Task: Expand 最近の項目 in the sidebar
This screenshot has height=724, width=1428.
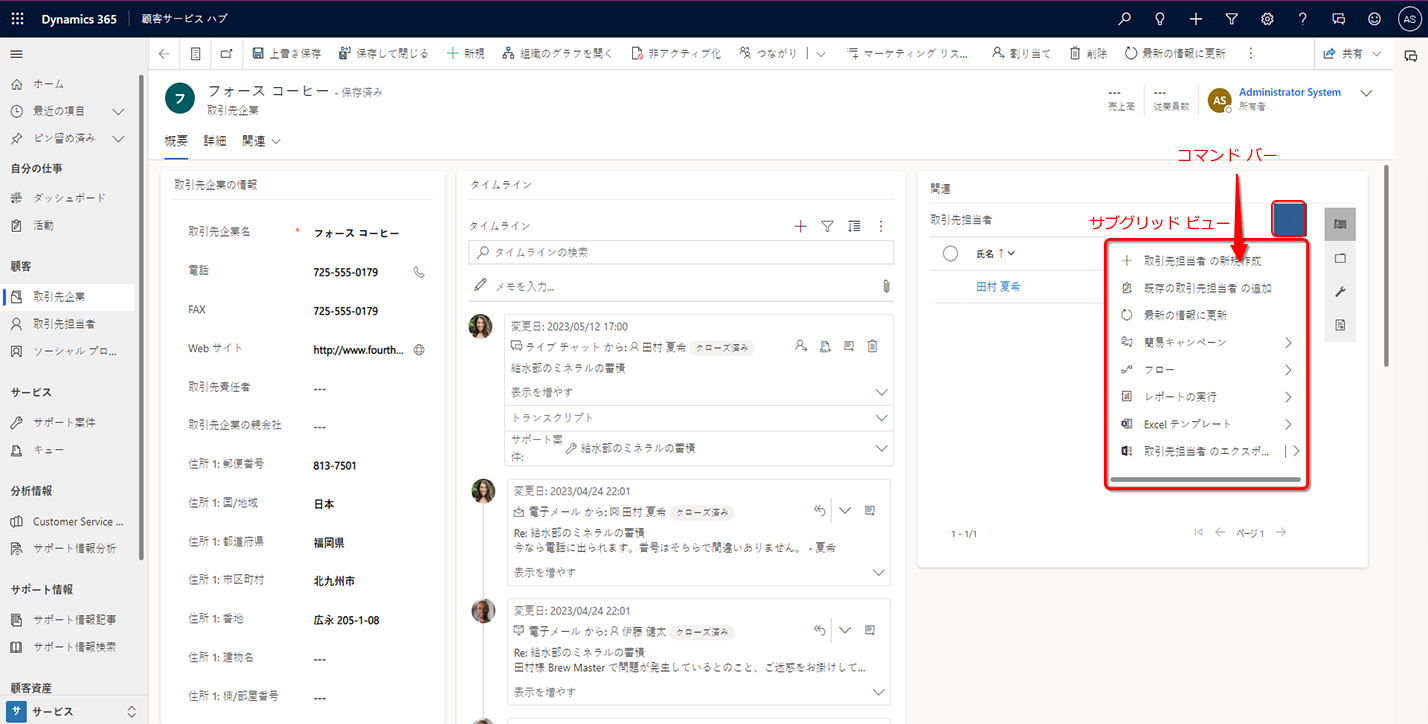Action: click(118, 111)
